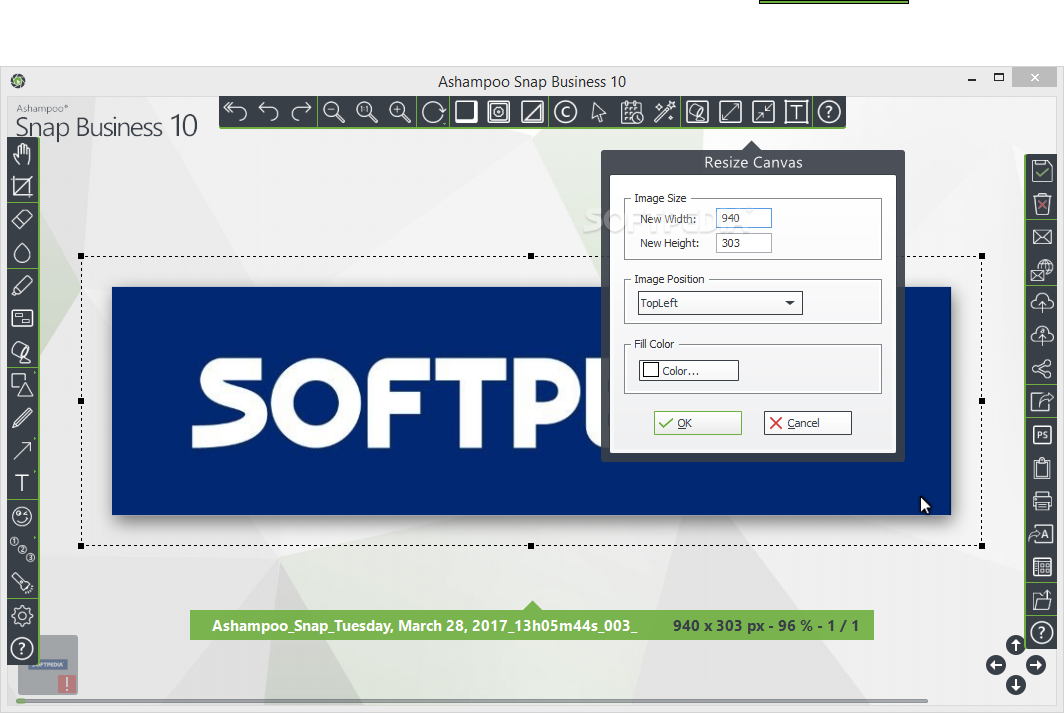This screenshot has height=713, width=1064.
Task: Confirm resize with OK button
Action: coord(698,423)
